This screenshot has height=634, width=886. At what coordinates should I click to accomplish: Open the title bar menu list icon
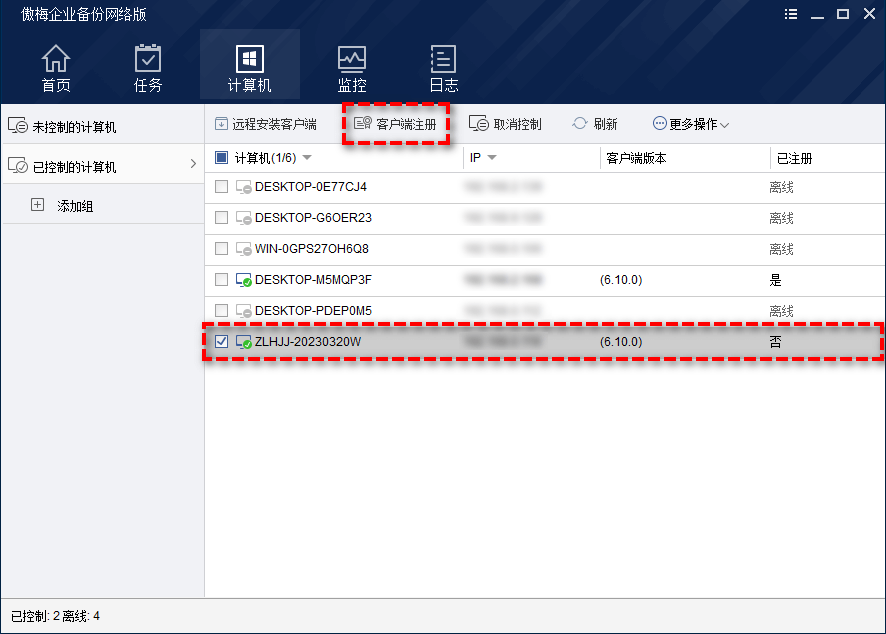[x=791, y=14]
